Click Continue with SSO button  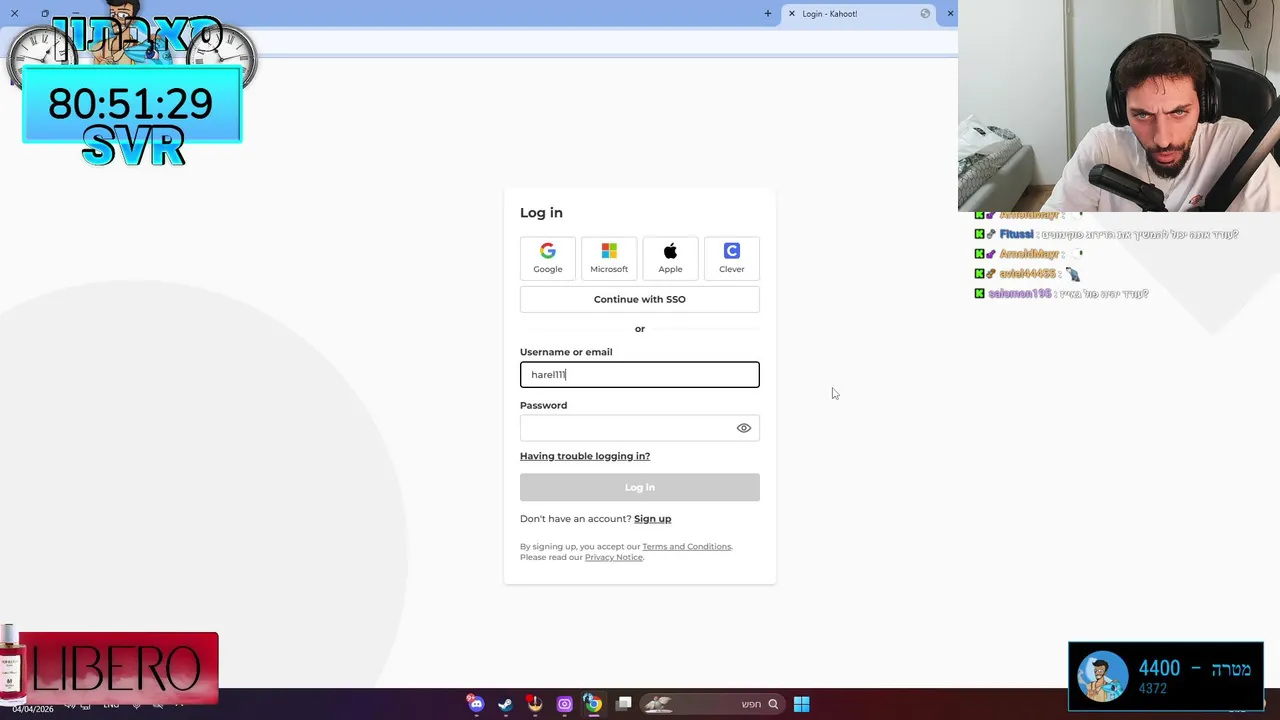point(640,299)
